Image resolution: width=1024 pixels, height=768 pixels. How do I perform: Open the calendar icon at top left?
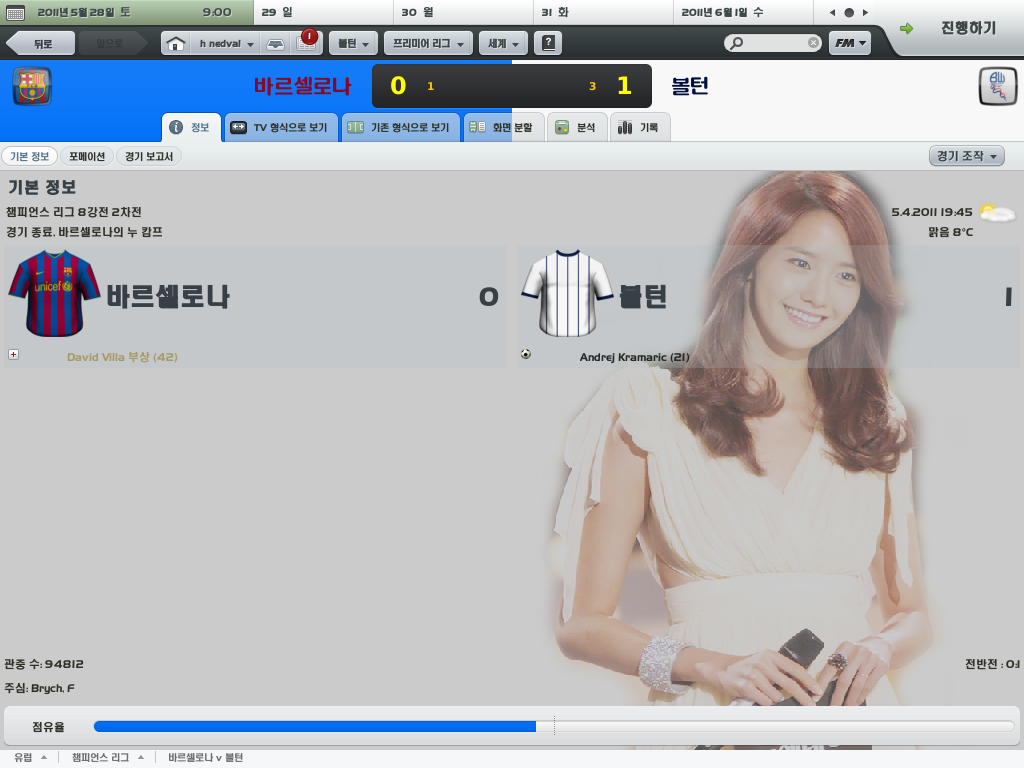(15, 12)
